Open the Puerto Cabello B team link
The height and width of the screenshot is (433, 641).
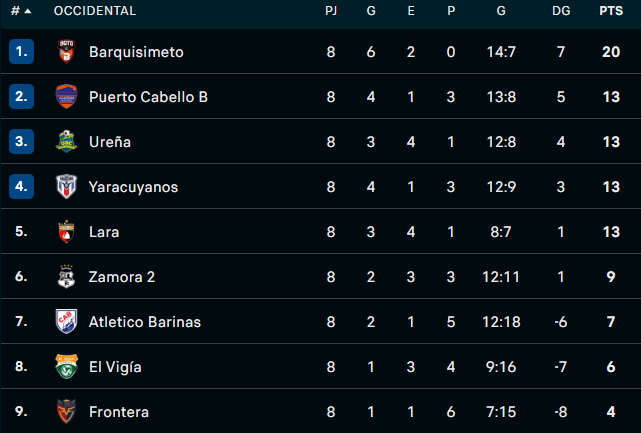[x=148, y=96]
